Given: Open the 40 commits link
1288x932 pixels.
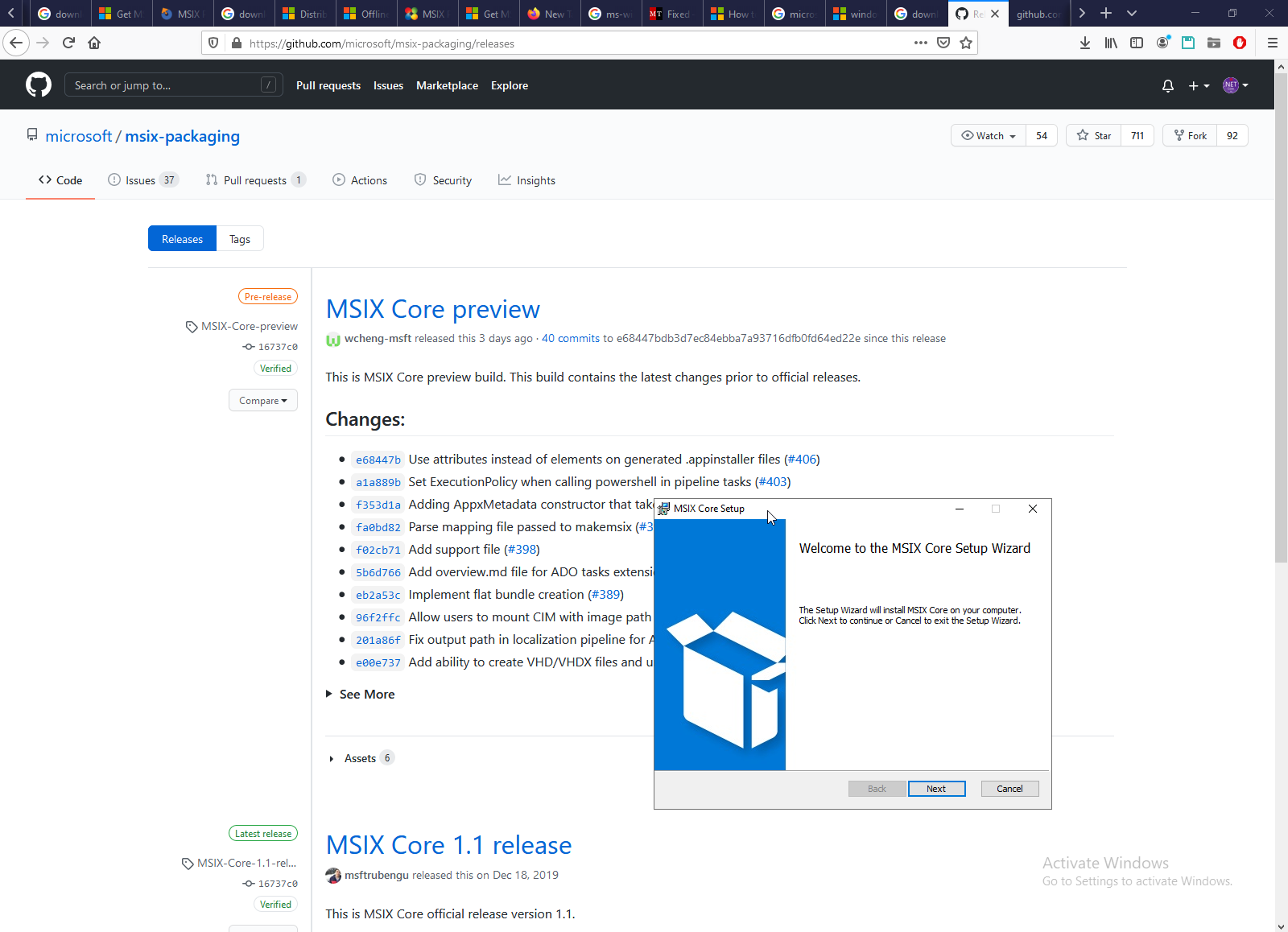Looking at the screenshot, I should click(x=571, y=338).
